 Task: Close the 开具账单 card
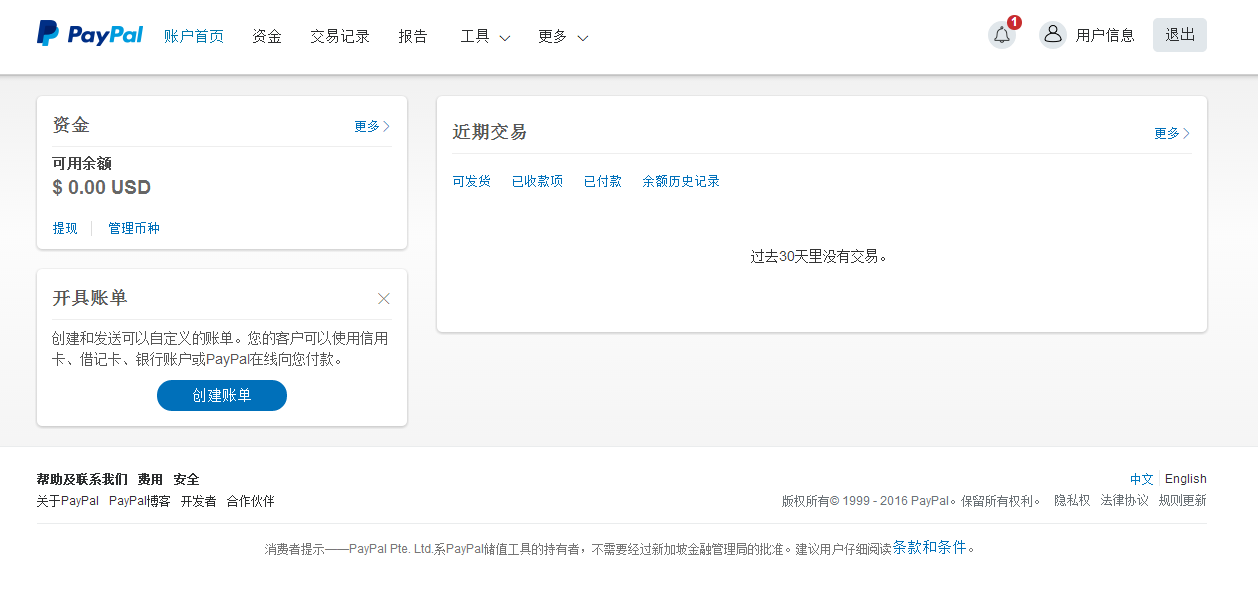384,298
